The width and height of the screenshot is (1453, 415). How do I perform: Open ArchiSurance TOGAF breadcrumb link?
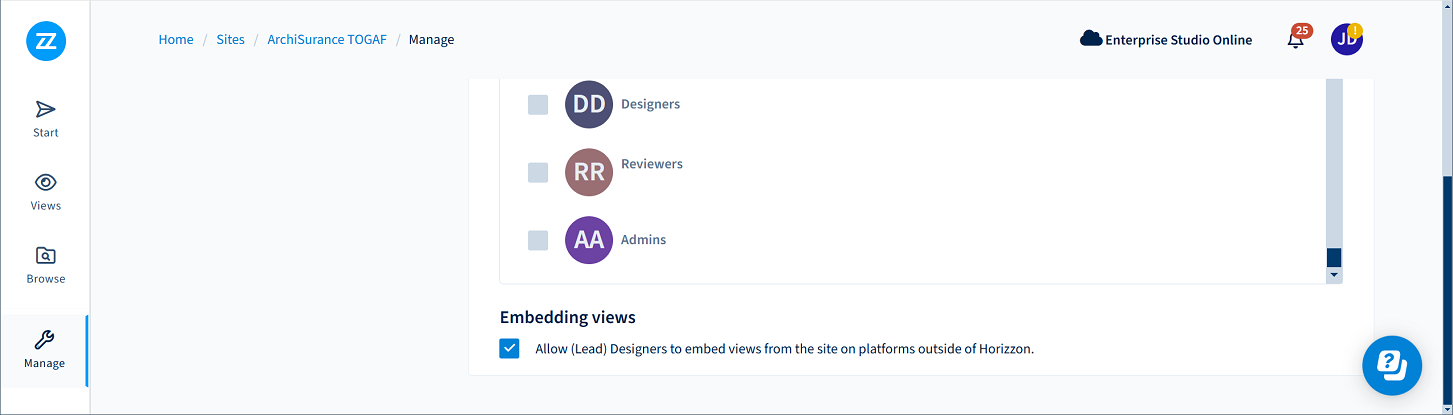pyautogui.click(x=326, y=40)
